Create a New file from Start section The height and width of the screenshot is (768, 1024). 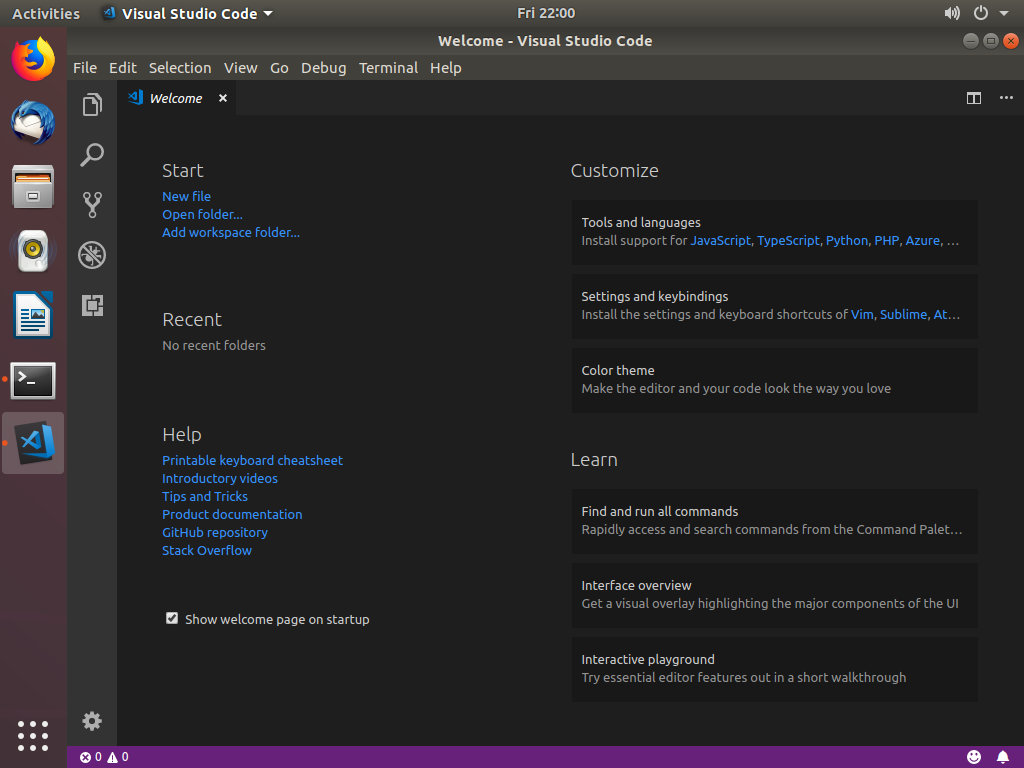pos(186,196)
